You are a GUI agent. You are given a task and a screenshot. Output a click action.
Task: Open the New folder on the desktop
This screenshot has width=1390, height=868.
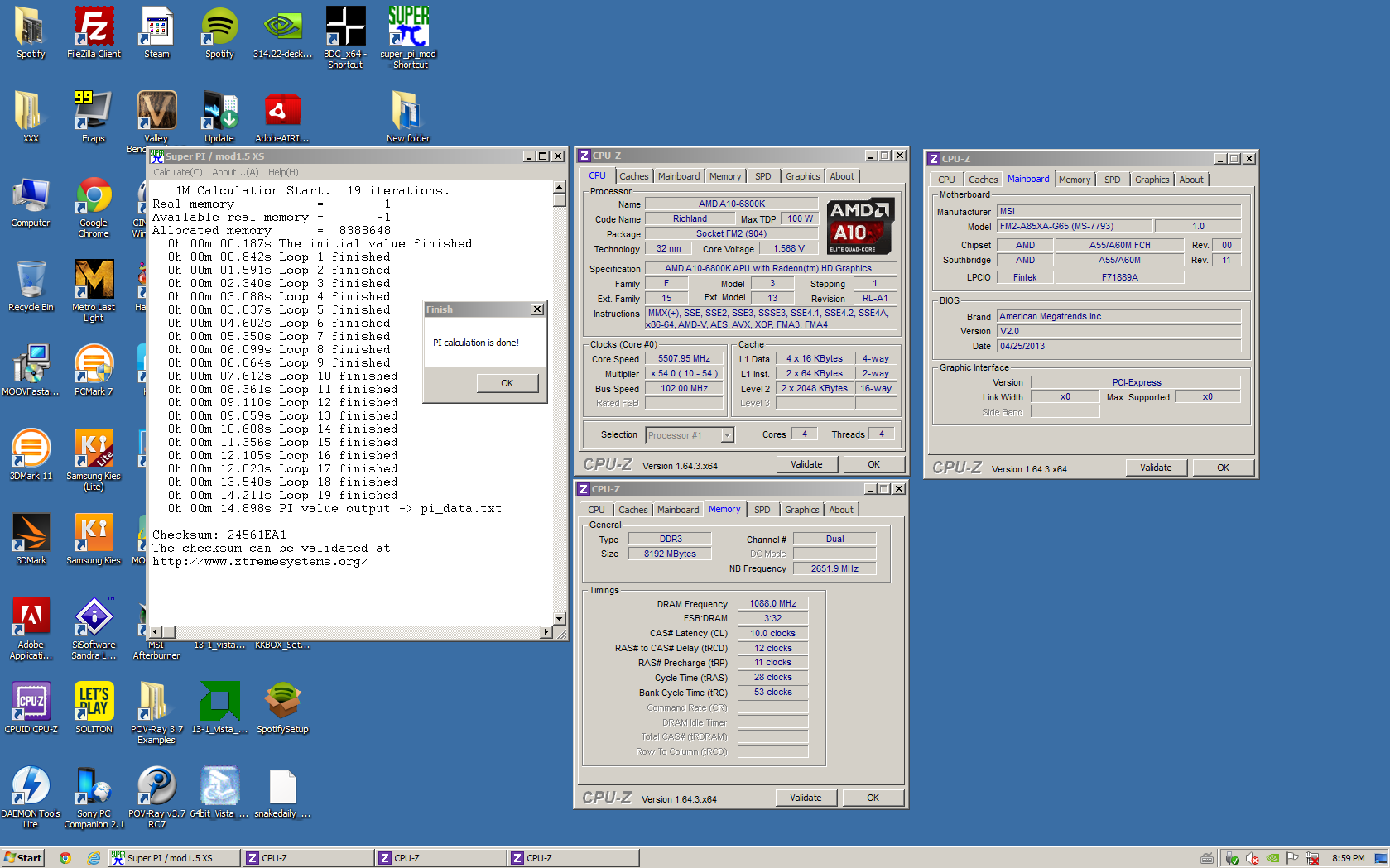click(x=408, y=117)
